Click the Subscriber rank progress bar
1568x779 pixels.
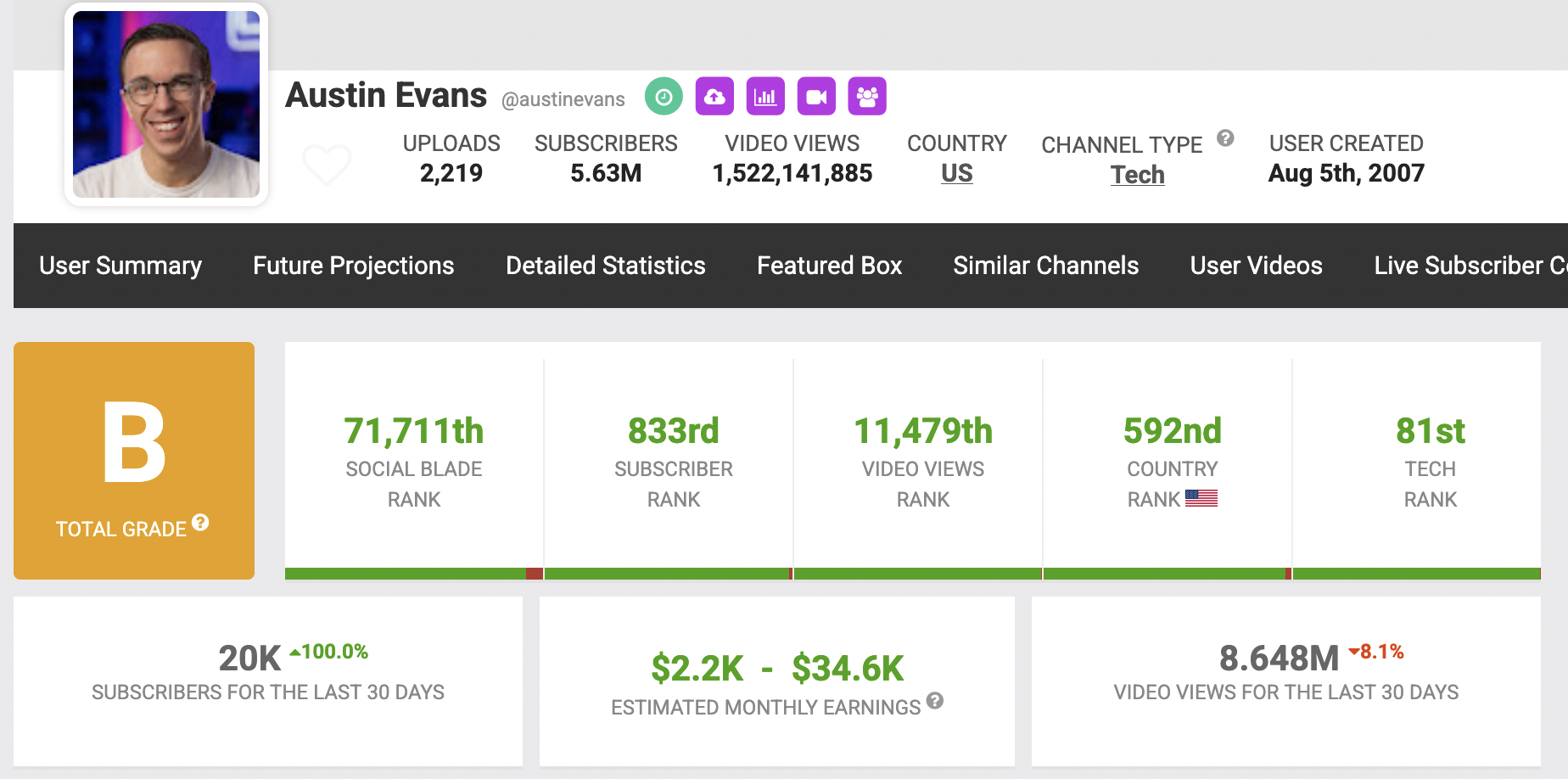tap(669, 574)
